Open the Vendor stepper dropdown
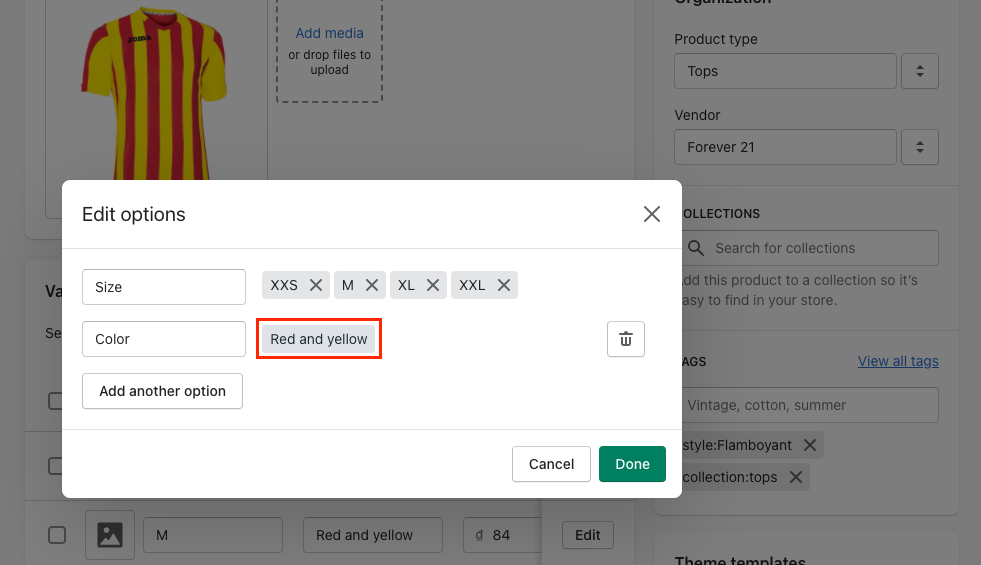981x565 pixels. [x=920, y=147]
